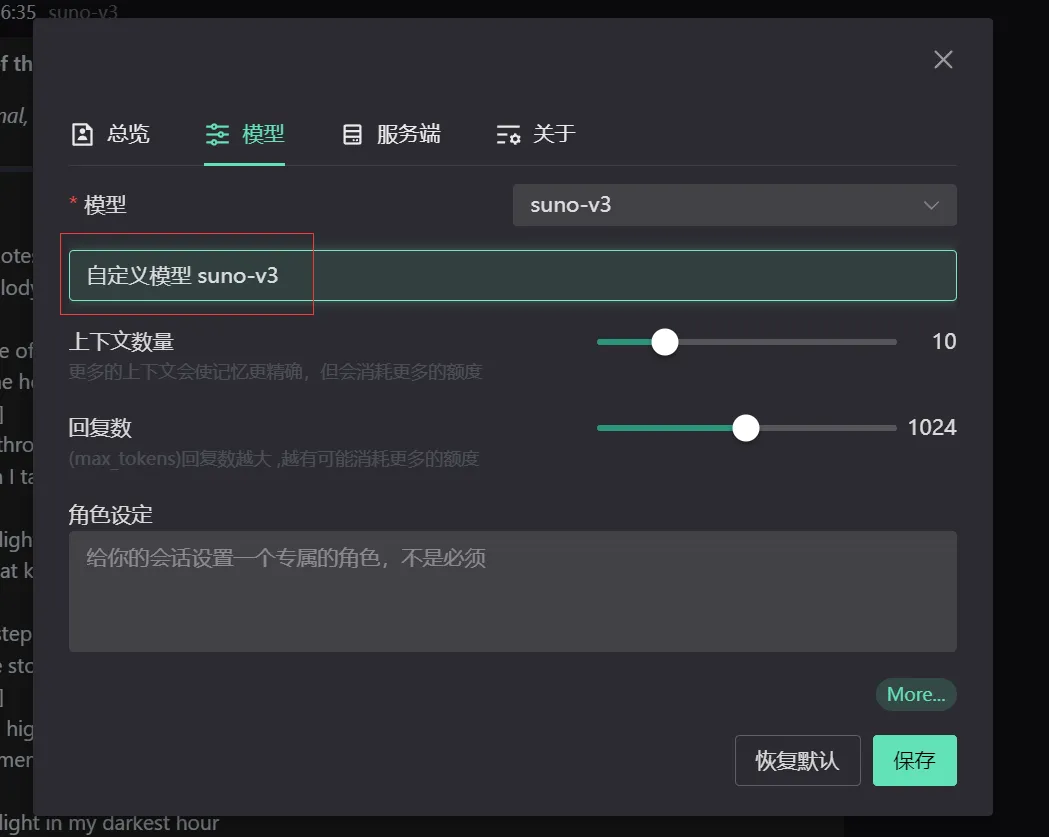Click the Overview (总览) tab icon
Viewport: 1049px width, 837px height.
82,134
